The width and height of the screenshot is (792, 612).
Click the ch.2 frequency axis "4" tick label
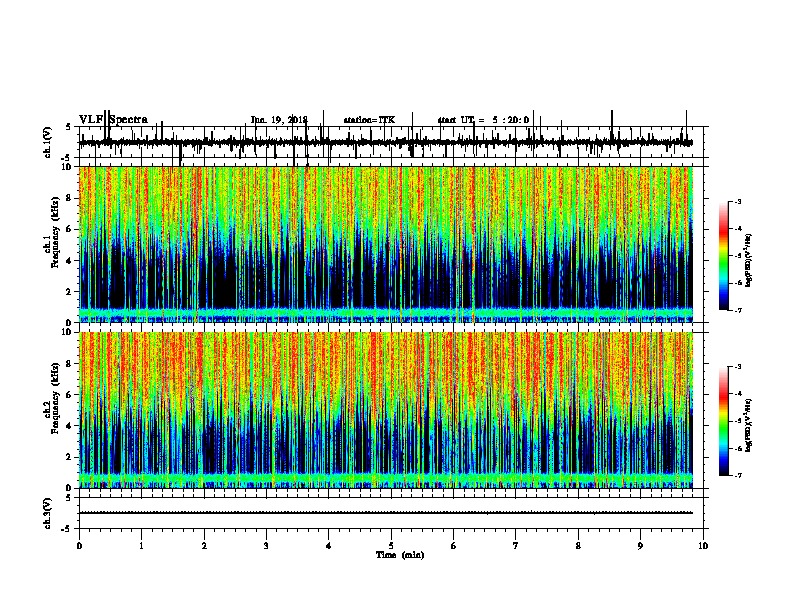(70, 426)
